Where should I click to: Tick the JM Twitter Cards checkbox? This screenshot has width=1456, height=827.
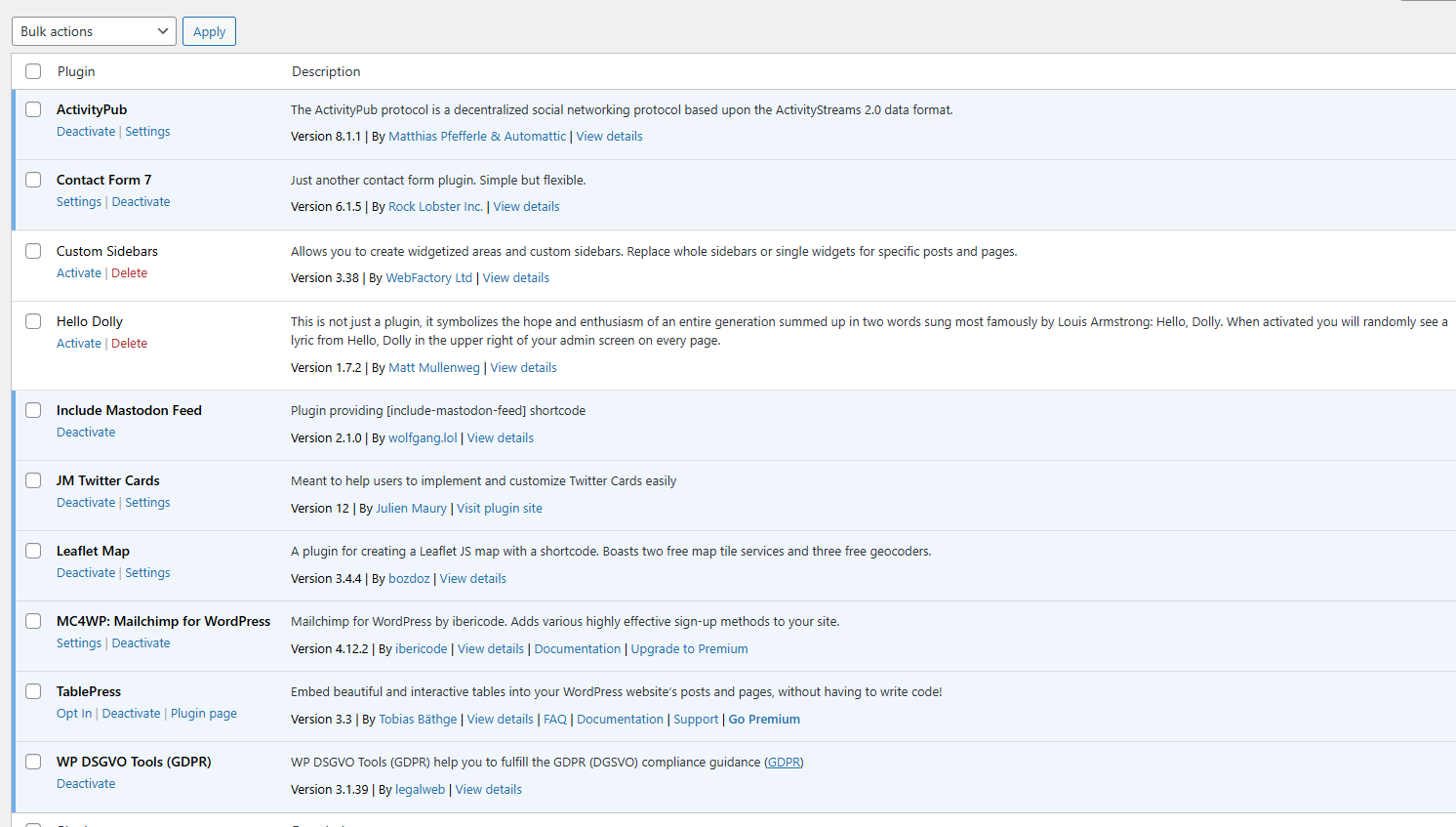33,480
